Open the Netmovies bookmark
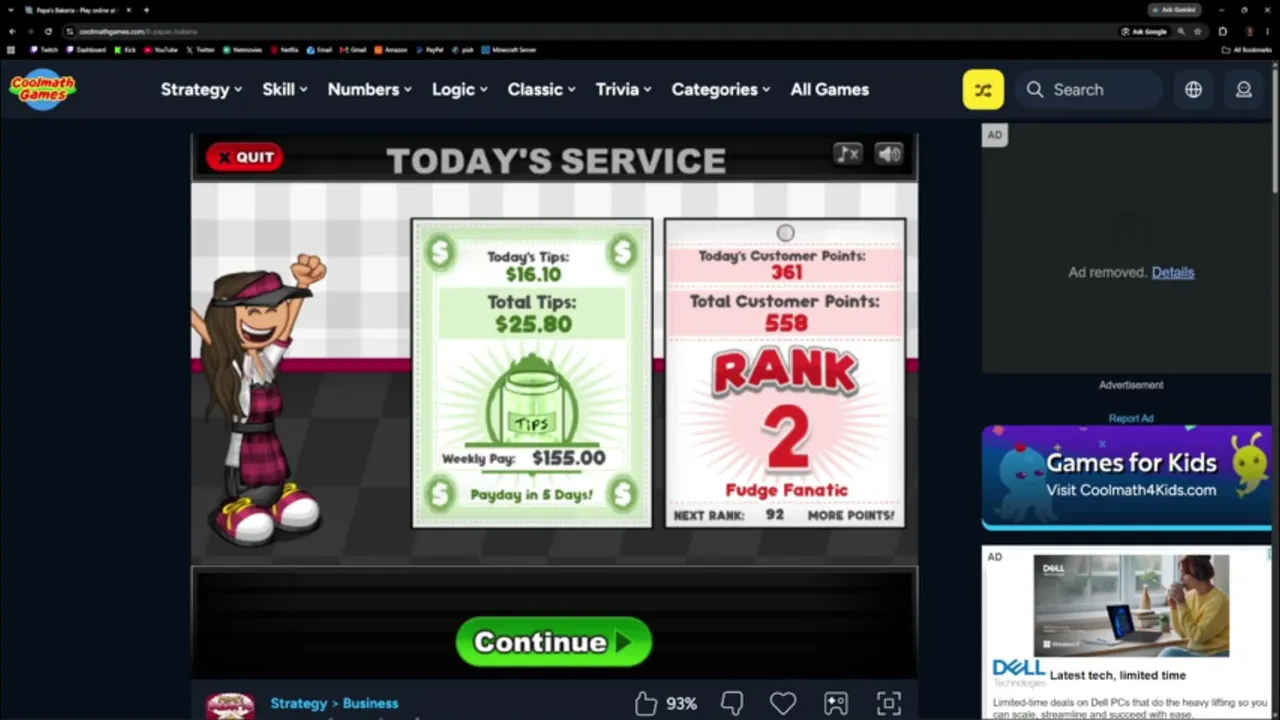 [241, 49]
